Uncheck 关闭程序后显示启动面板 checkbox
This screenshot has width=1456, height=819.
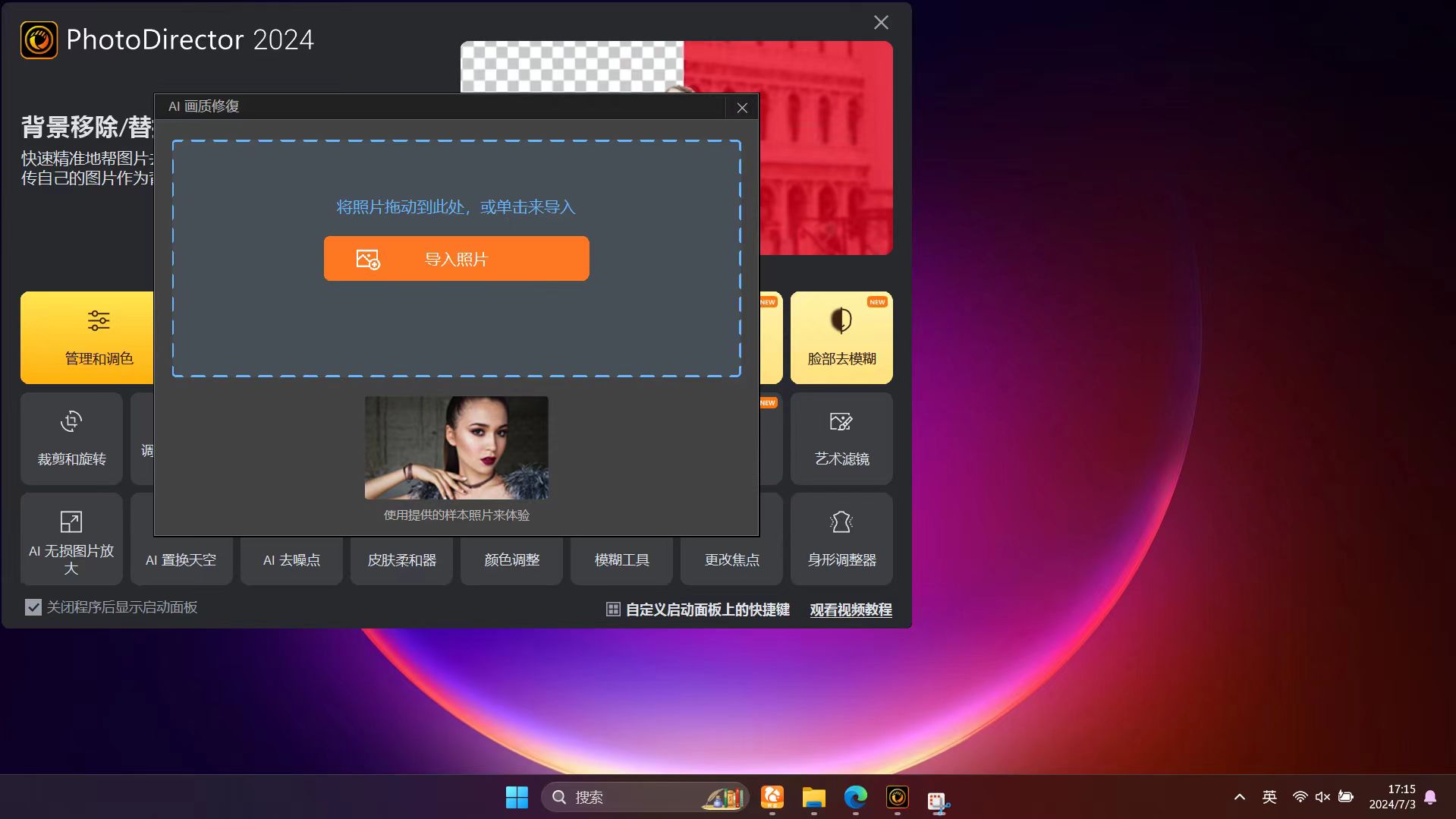(x=33, y=607)
